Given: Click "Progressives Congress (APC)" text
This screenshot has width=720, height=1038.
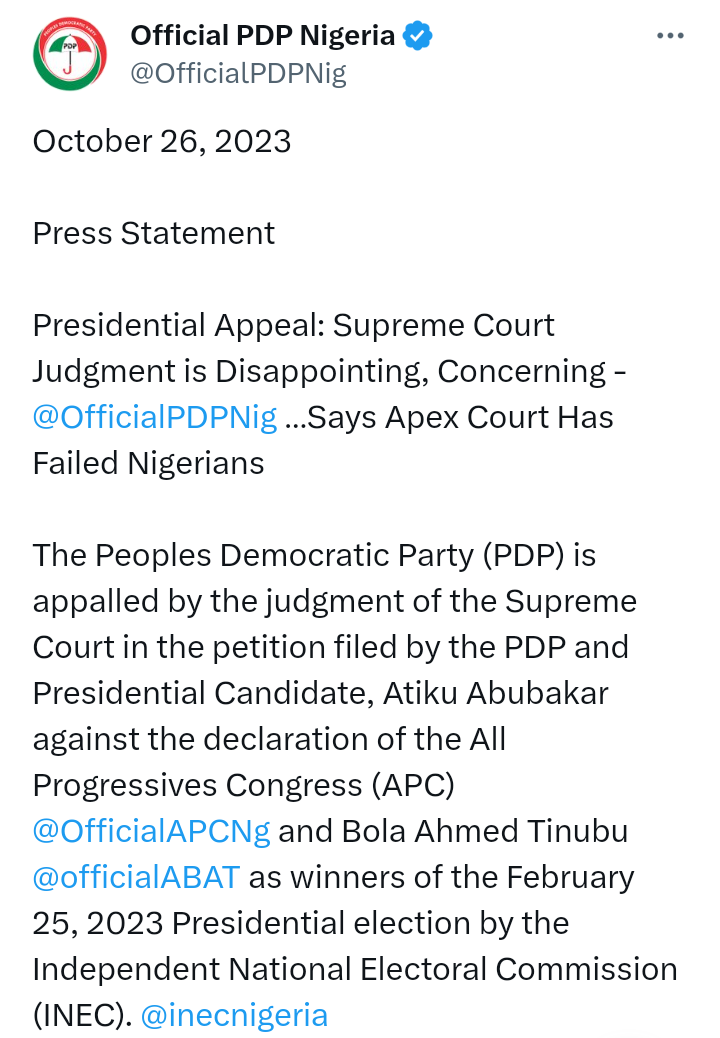Looking at the screenshot, I should pyautogui.click(x=244, y=785).
